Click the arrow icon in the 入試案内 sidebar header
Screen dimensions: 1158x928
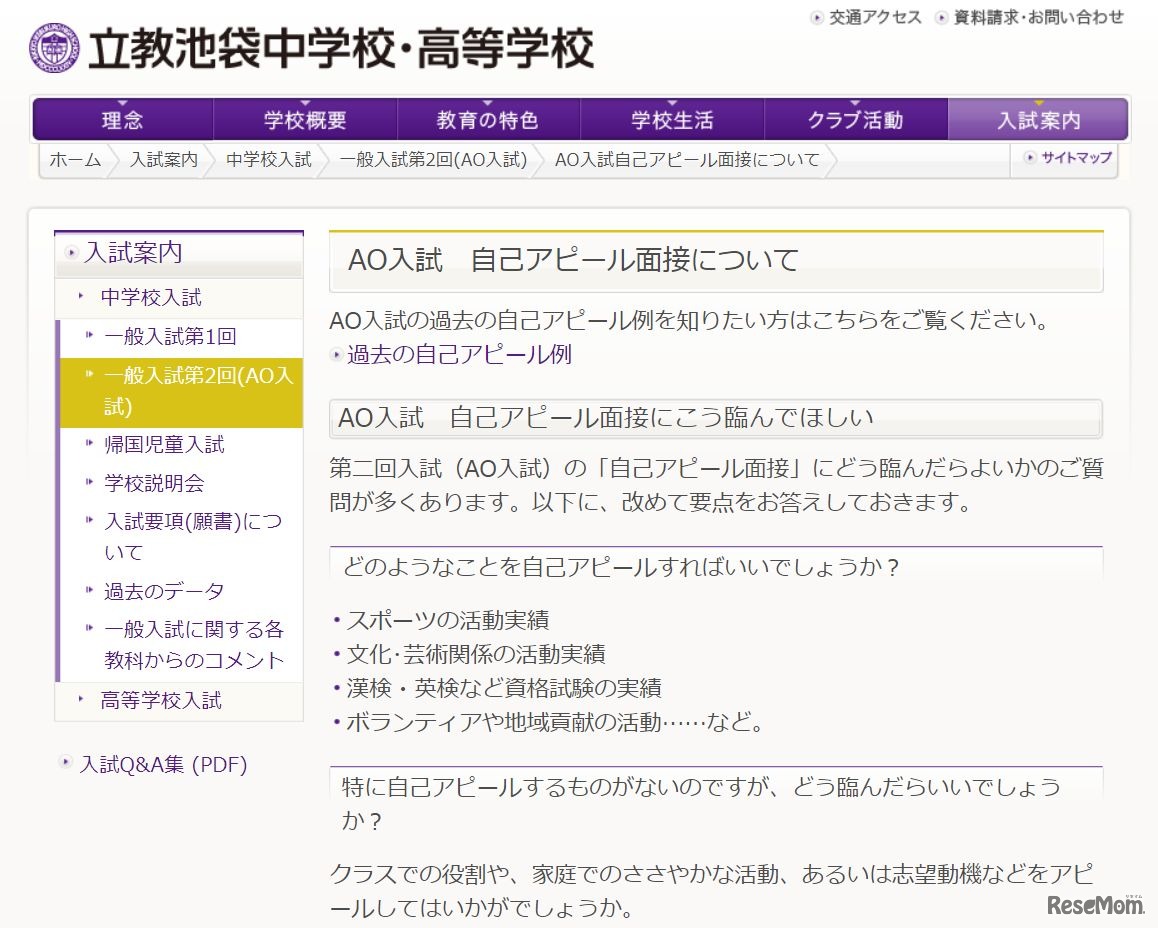coord(69,253)
